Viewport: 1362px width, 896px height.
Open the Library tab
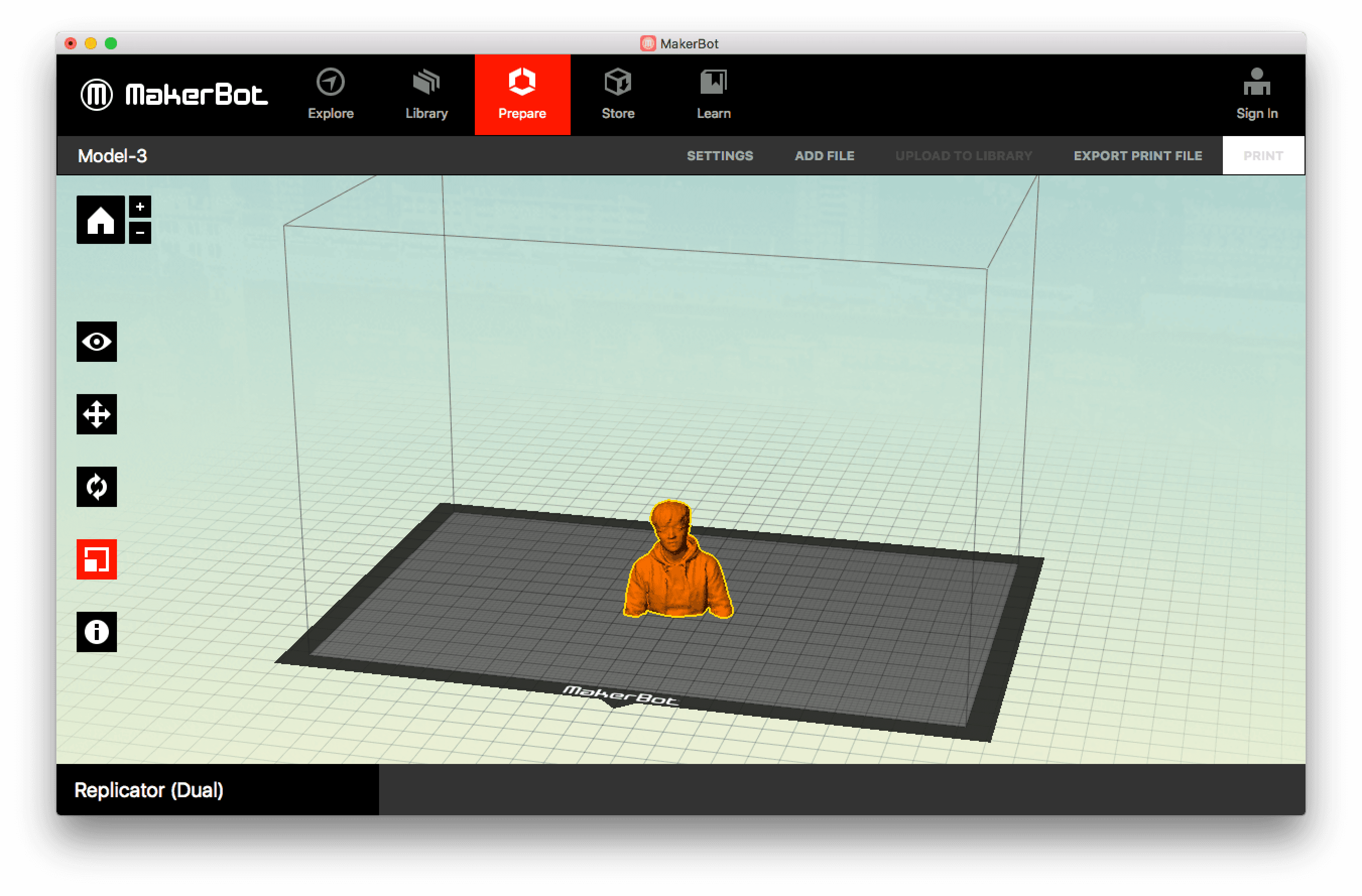point(426,95)
